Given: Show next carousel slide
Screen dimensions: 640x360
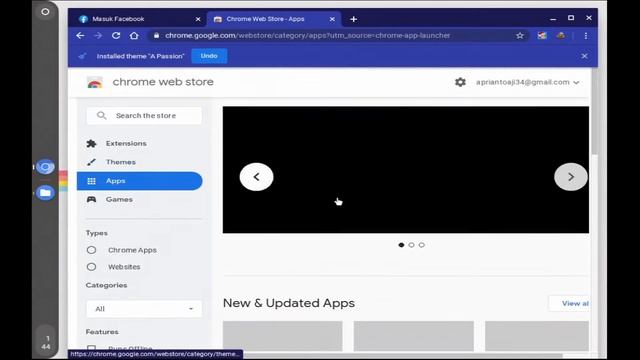Looking at the screenshot, I should (x=571, y=177).
